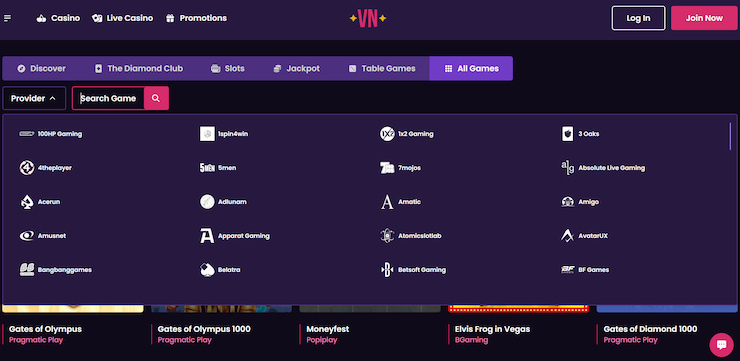Click the Join Now button

(x=704, y=18)
